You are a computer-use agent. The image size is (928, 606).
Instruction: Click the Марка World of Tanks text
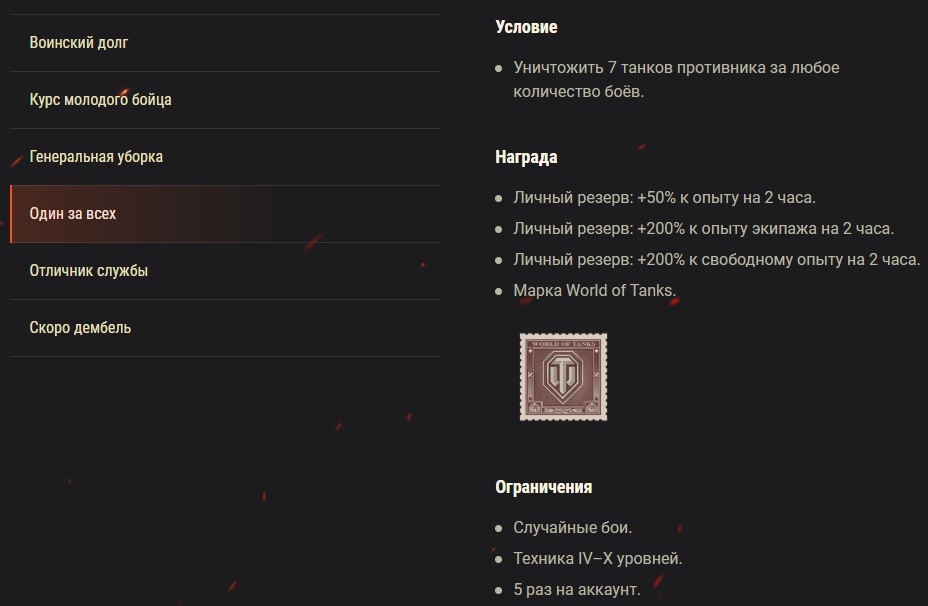point(595,291)
